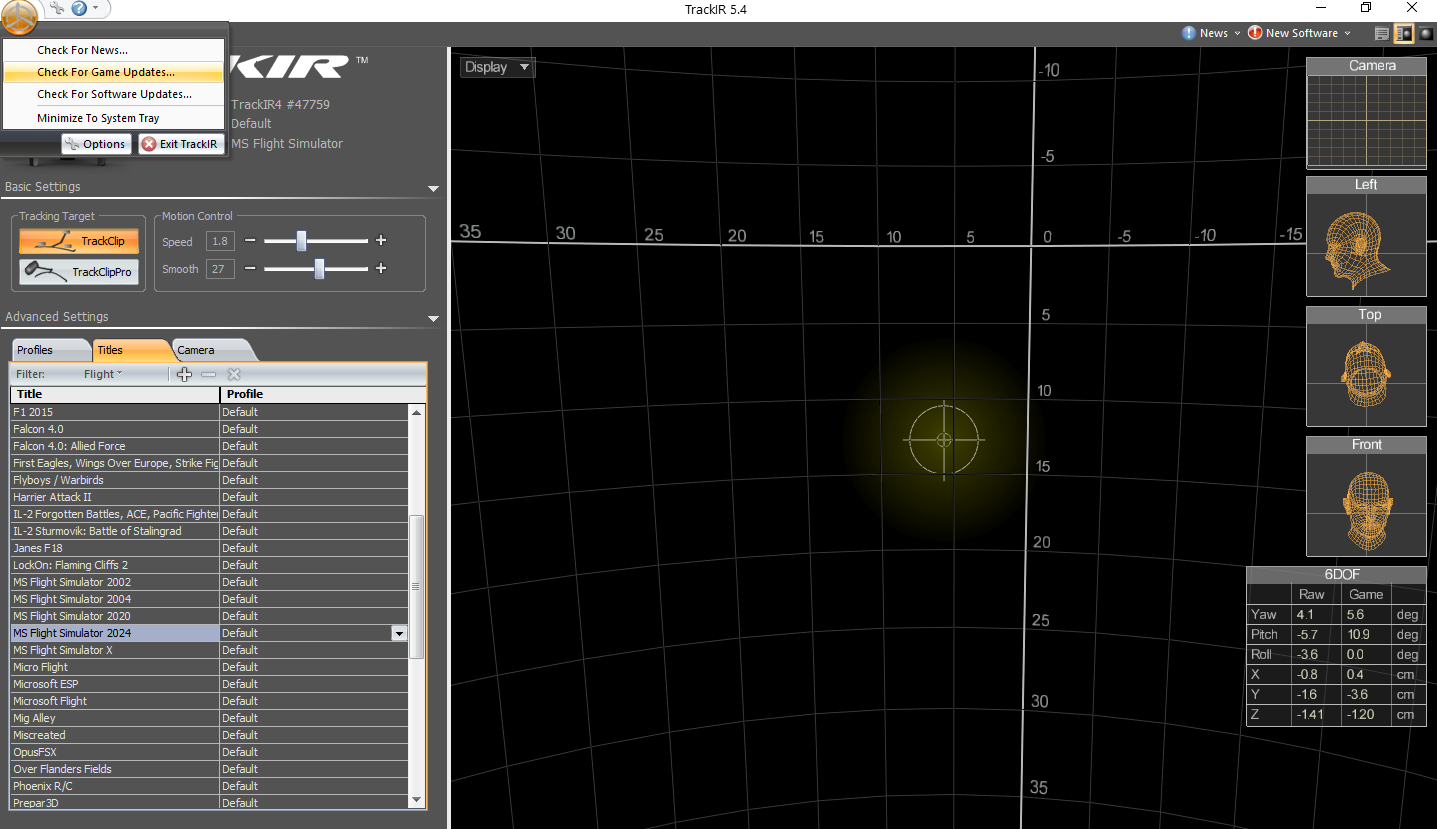
Task: Click the crosshair tracking reticle
Action: click(943, 440)
